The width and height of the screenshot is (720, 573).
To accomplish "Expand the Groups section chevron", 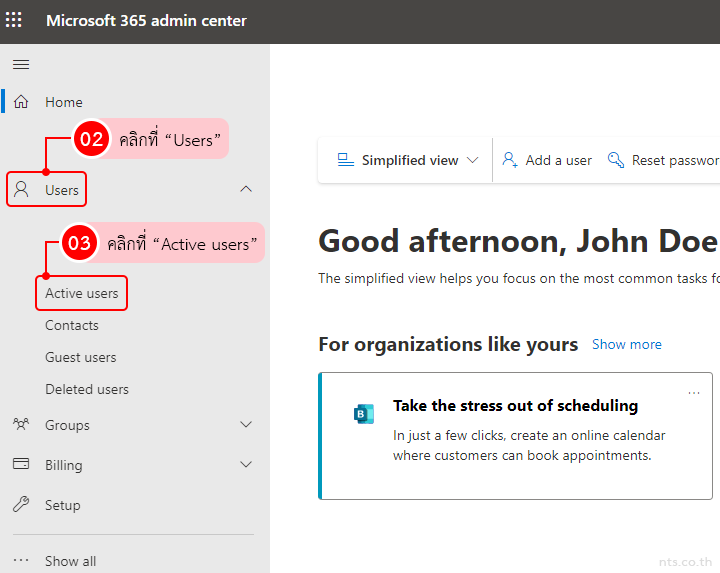I will pyautogui.click(x=246, y=425).
